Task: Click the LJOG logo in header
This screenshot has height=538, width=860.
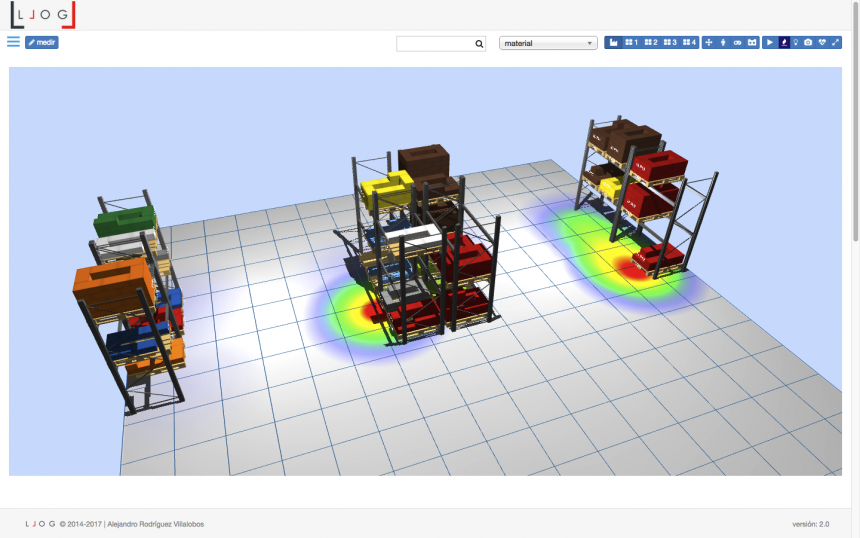Action: pos(42,14)
